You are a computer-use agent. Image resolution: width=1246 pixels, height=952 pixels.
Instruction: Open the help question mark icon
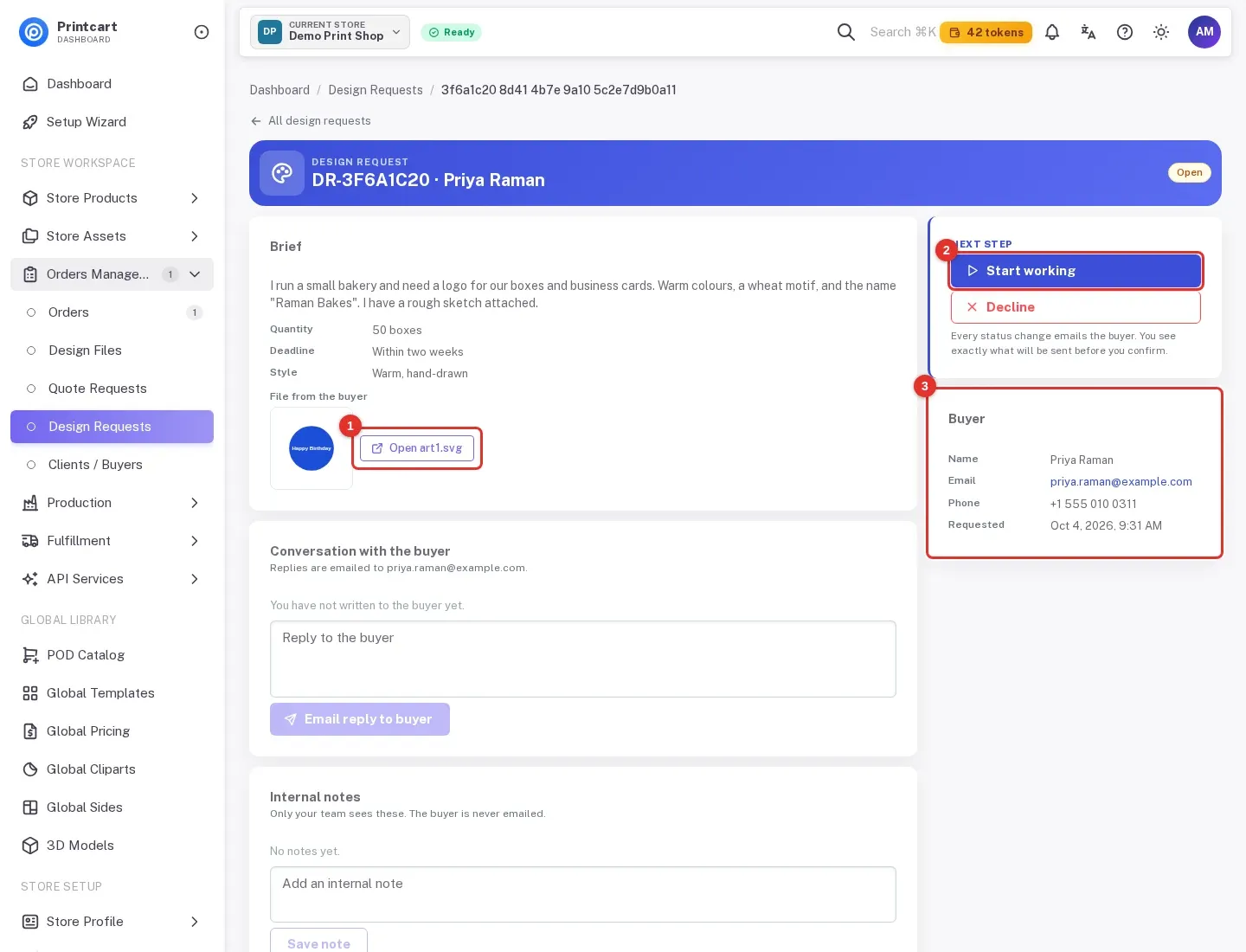pos(1125,32)
